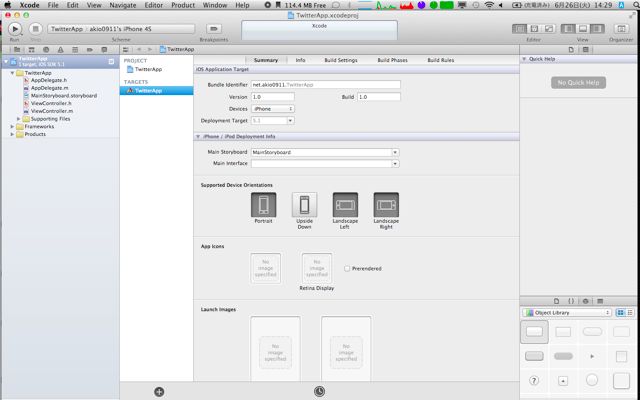The height and width of the screenshot is (400, 640).
Task: Show the File Template library
Action: (x=556, y=301)
